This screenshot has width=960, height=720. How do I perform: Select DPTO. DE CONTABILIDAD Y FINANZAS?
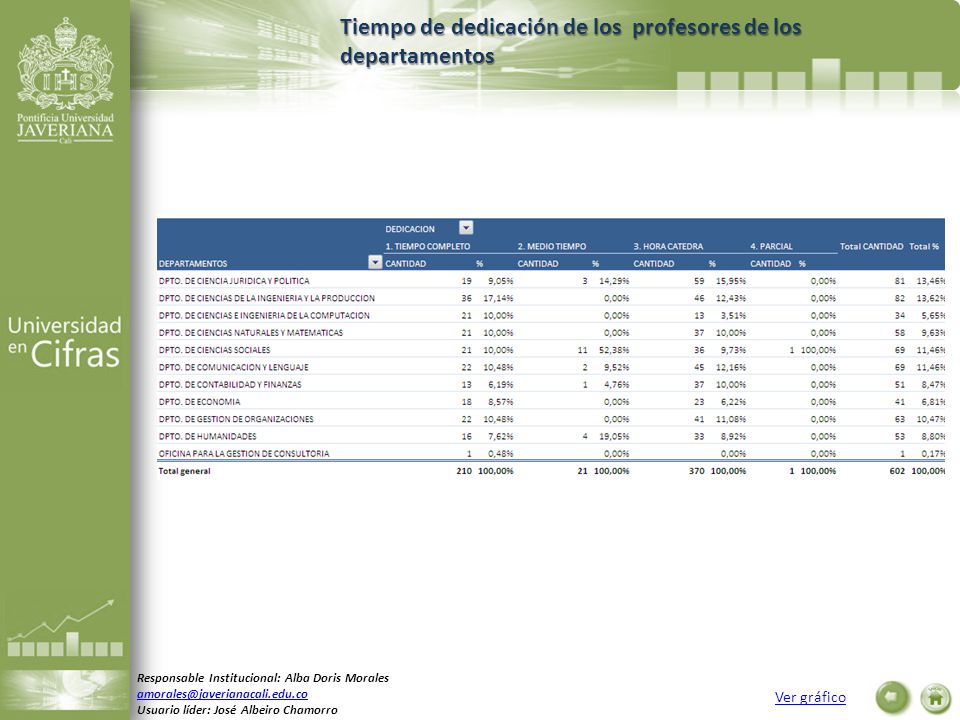[x=230, y=384]
